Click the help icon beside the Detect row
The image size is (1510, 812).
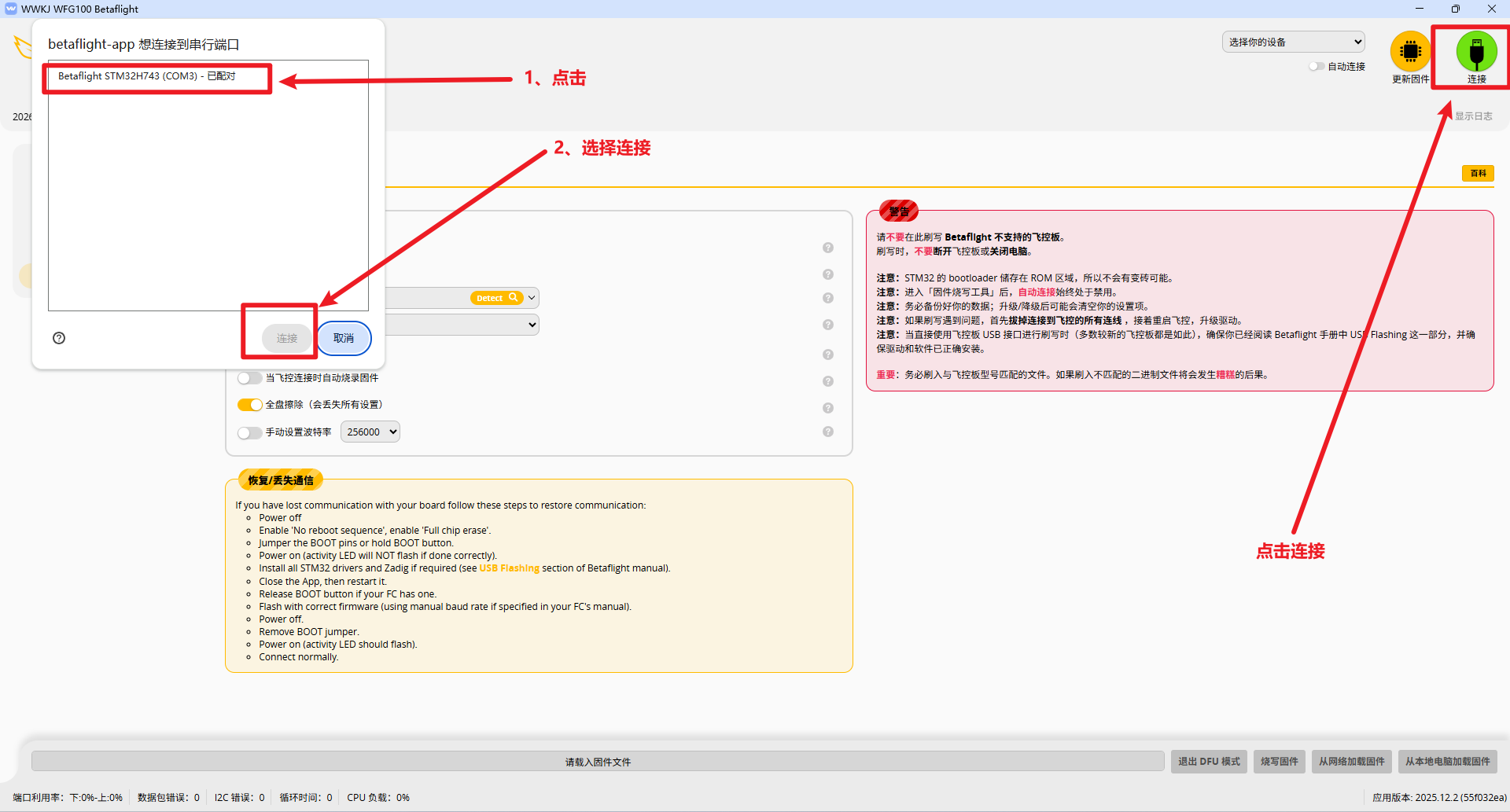coord(828,298)
